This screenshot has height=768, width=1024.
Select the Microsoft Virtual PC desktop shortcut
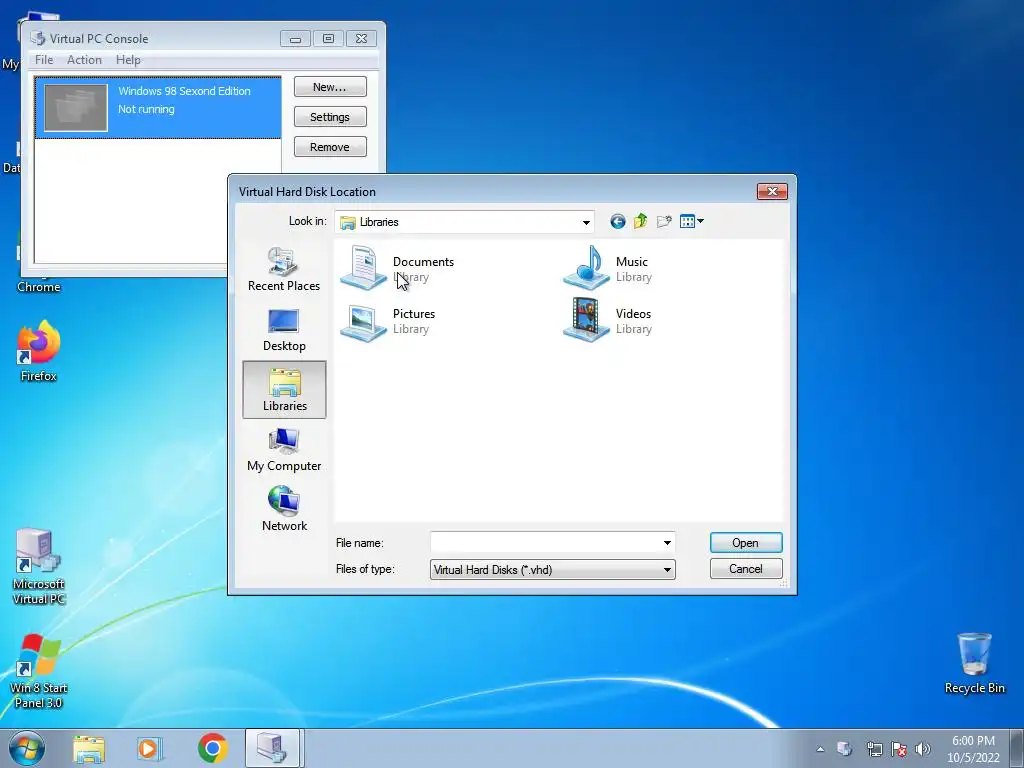[x=39, y=567]
